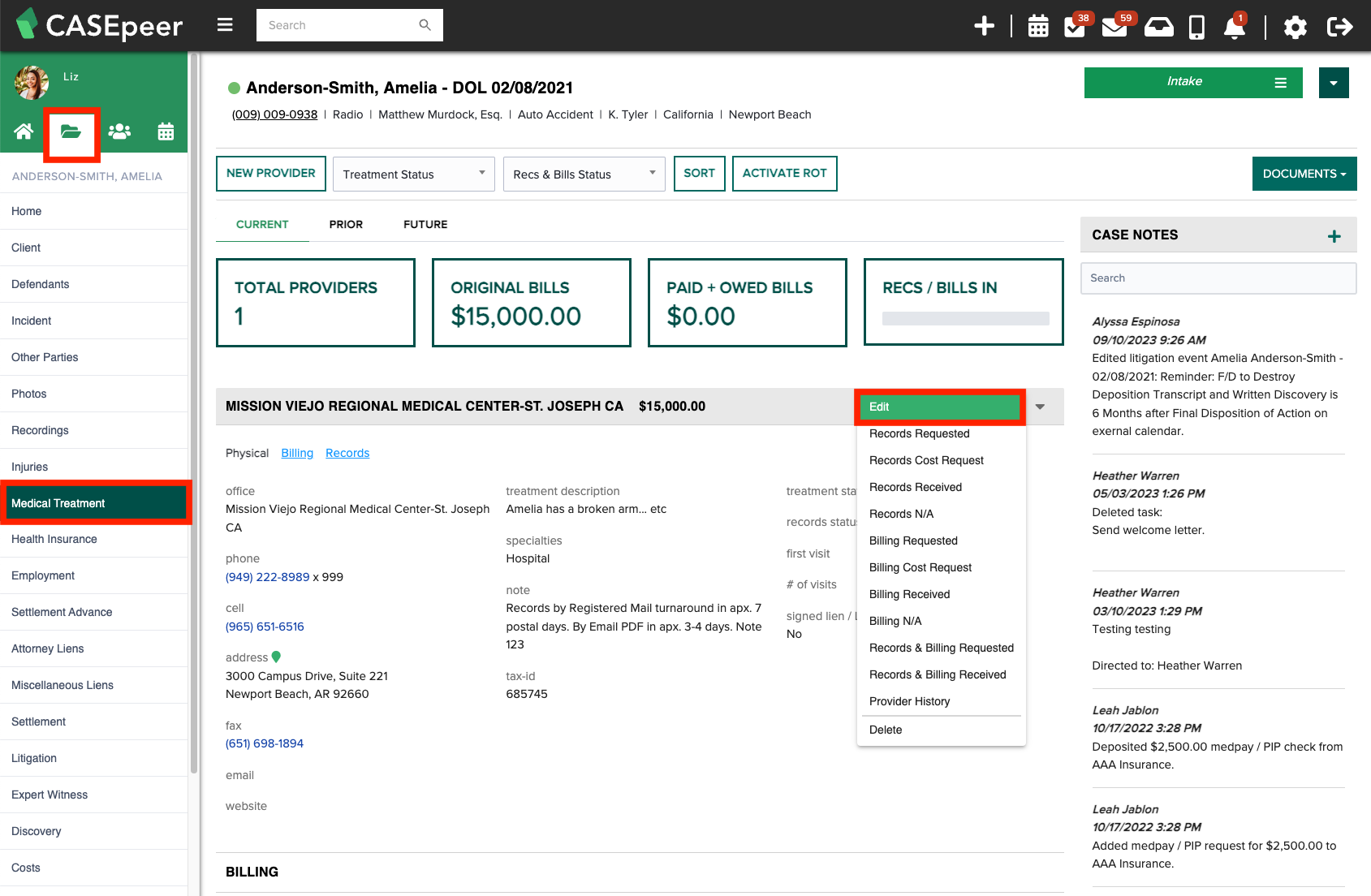The width and height of the screenshot is (1371, 896).
Task: Open the cases folder icon in sidebar
Action: (x=71, y=131)
